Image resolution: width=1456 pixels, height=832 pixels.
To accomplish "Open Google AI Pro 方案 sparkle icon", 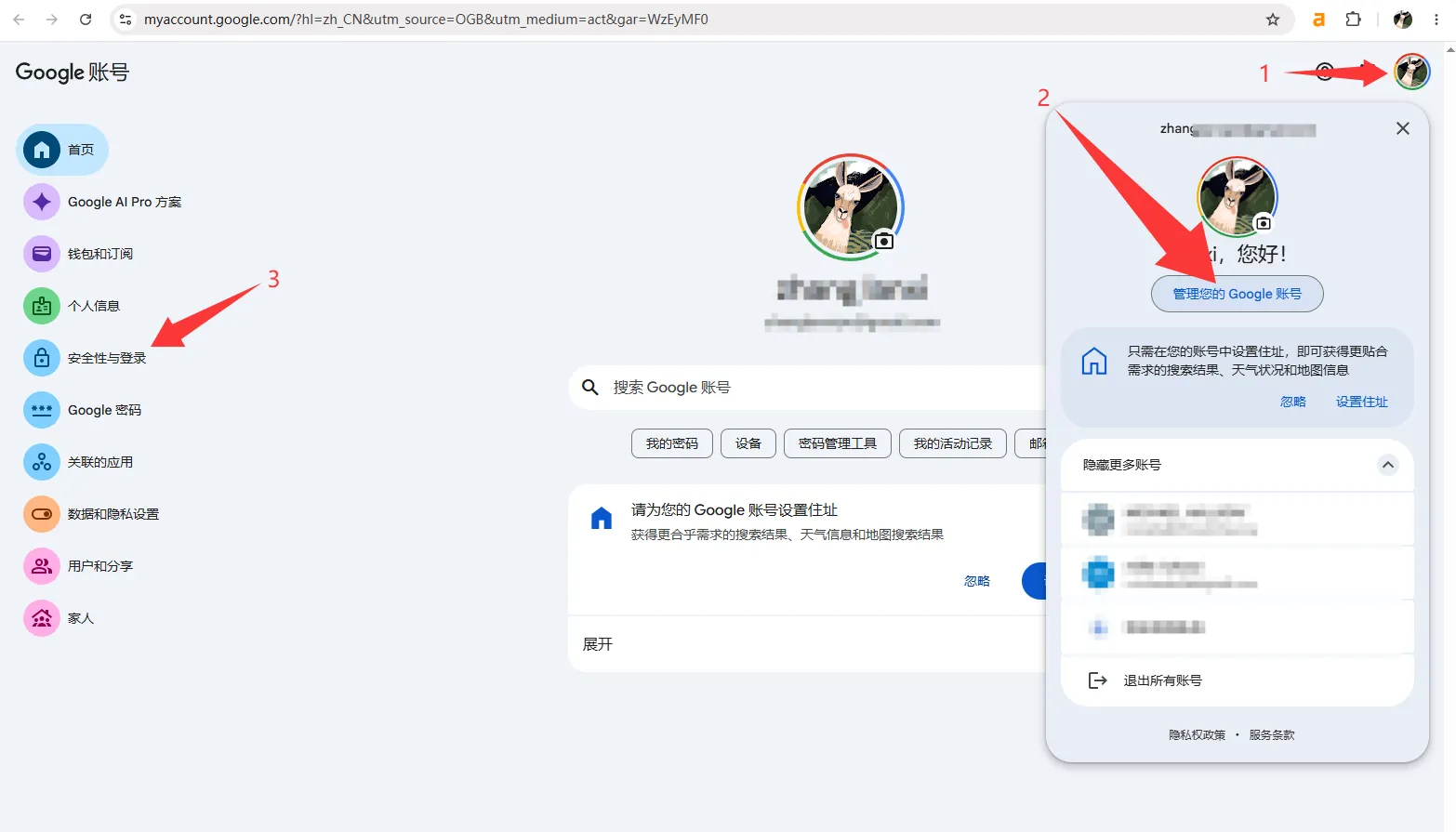I will point(42,202).
